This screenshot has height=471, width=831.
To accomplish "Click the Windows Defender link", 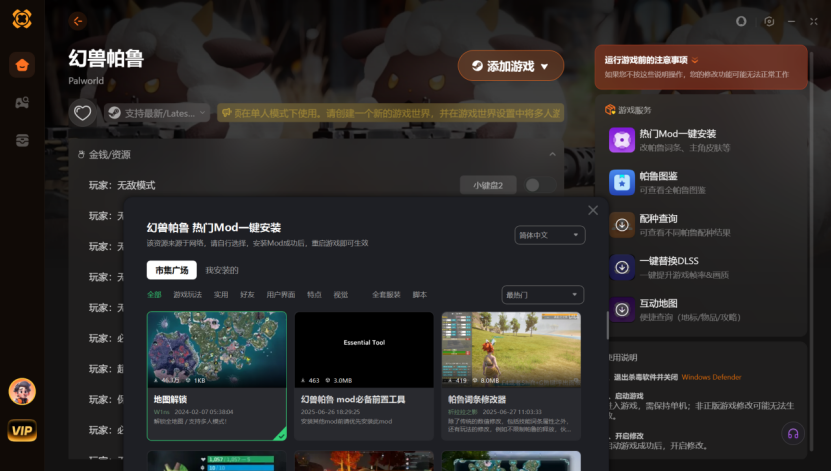I will tap(711, 377).
